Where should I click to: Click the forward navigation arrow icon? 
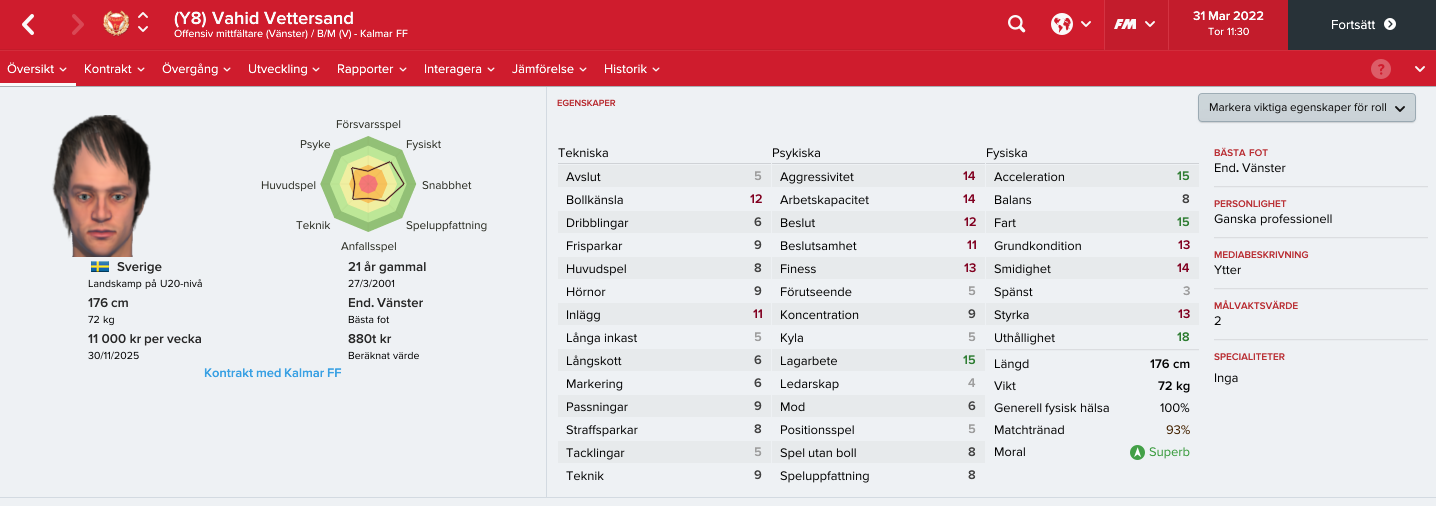77,25
